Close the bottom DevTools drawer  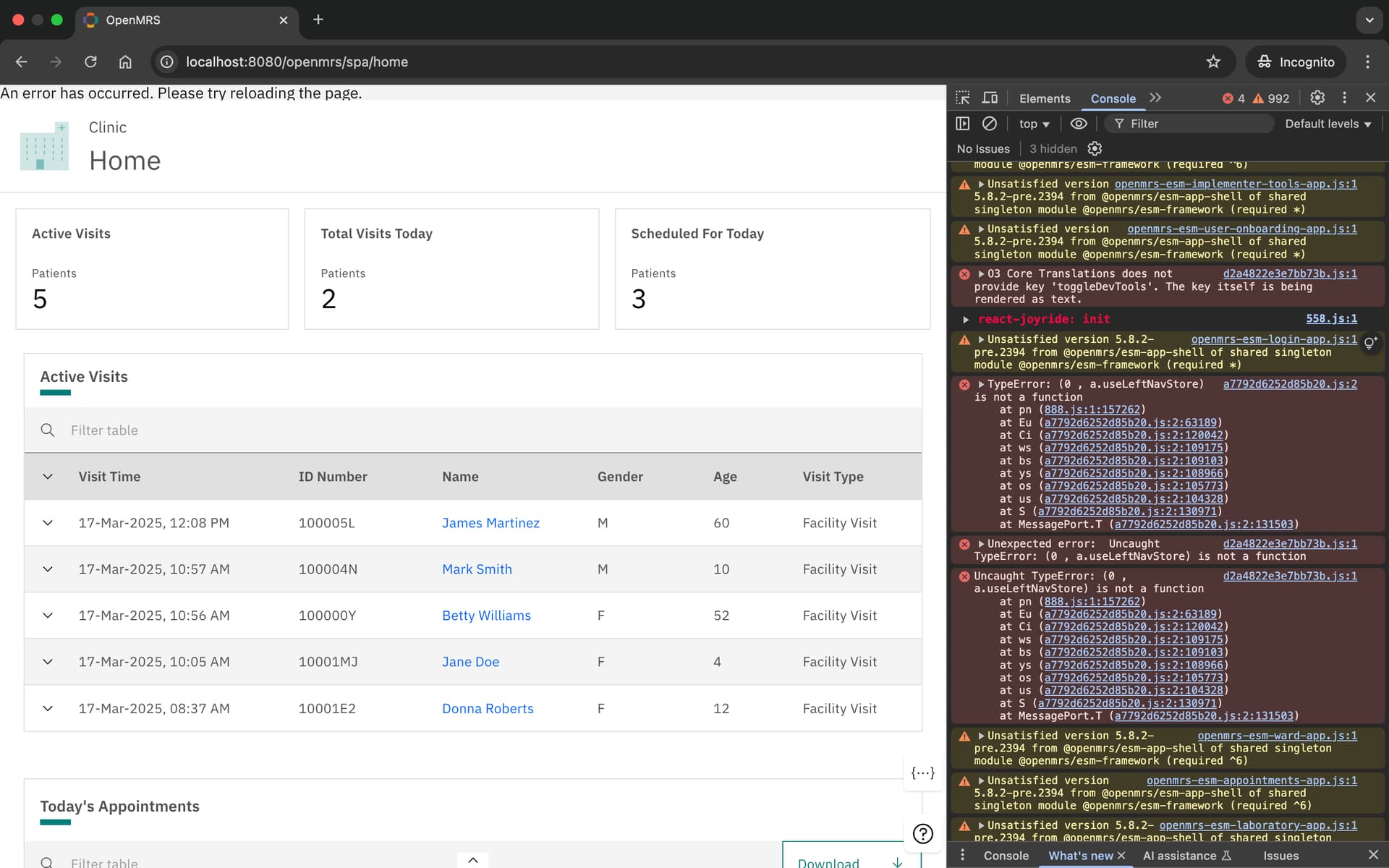coord(1373,855)
